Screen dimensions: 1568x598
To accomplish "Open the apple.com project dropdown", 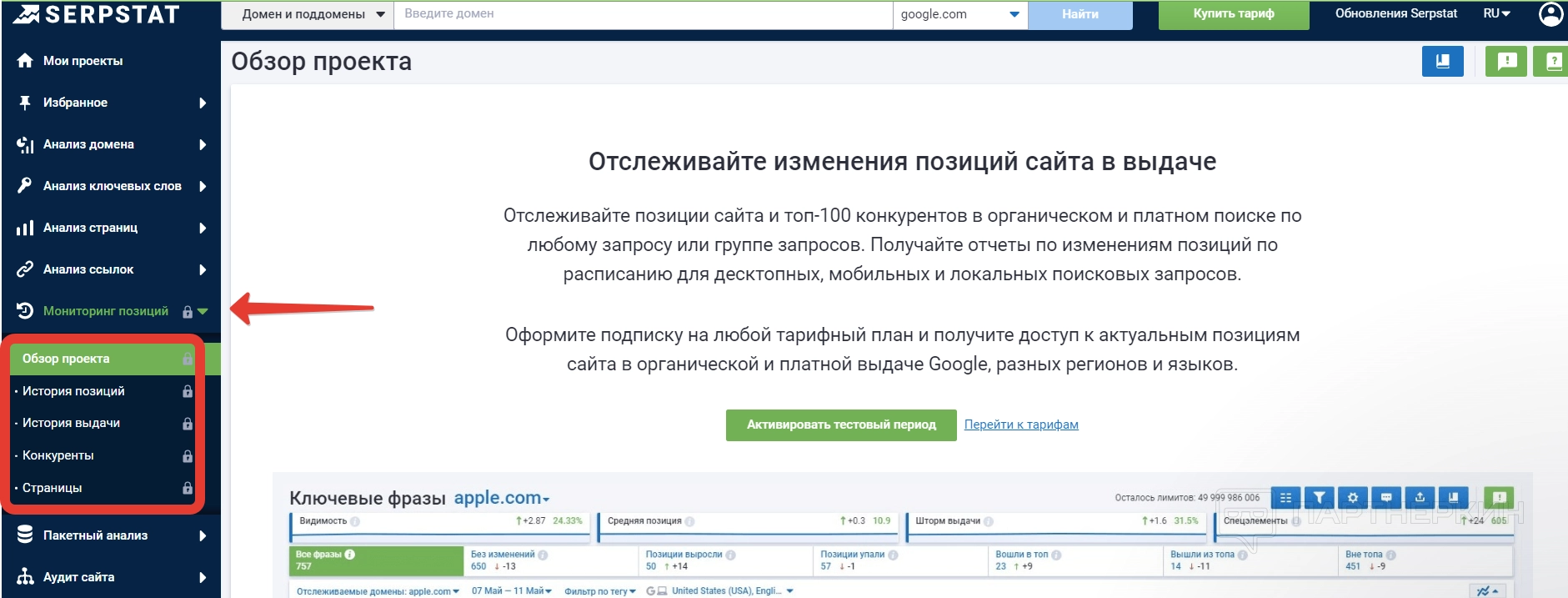I will 502,498.
